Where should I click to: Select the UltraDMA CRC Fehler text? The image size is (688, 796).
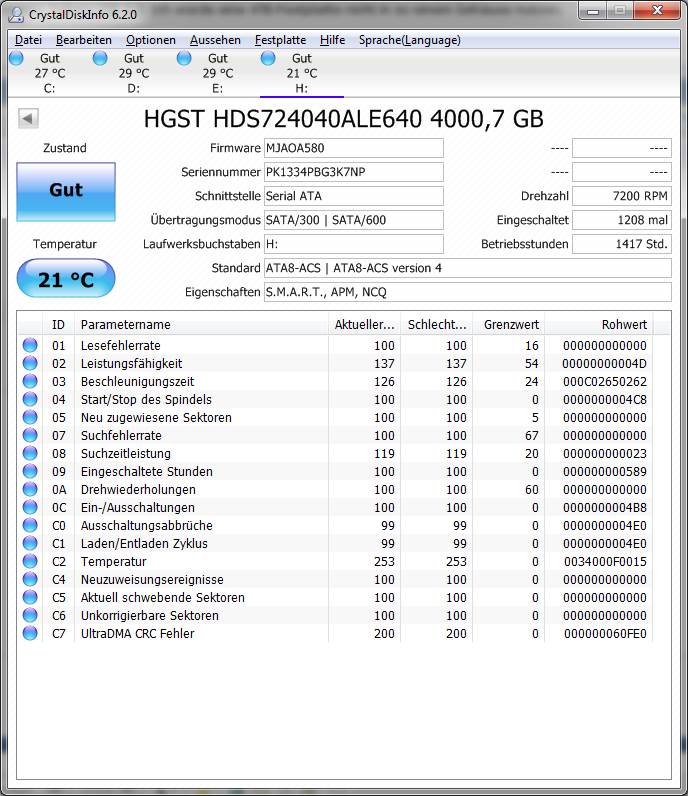coord(138,634)
